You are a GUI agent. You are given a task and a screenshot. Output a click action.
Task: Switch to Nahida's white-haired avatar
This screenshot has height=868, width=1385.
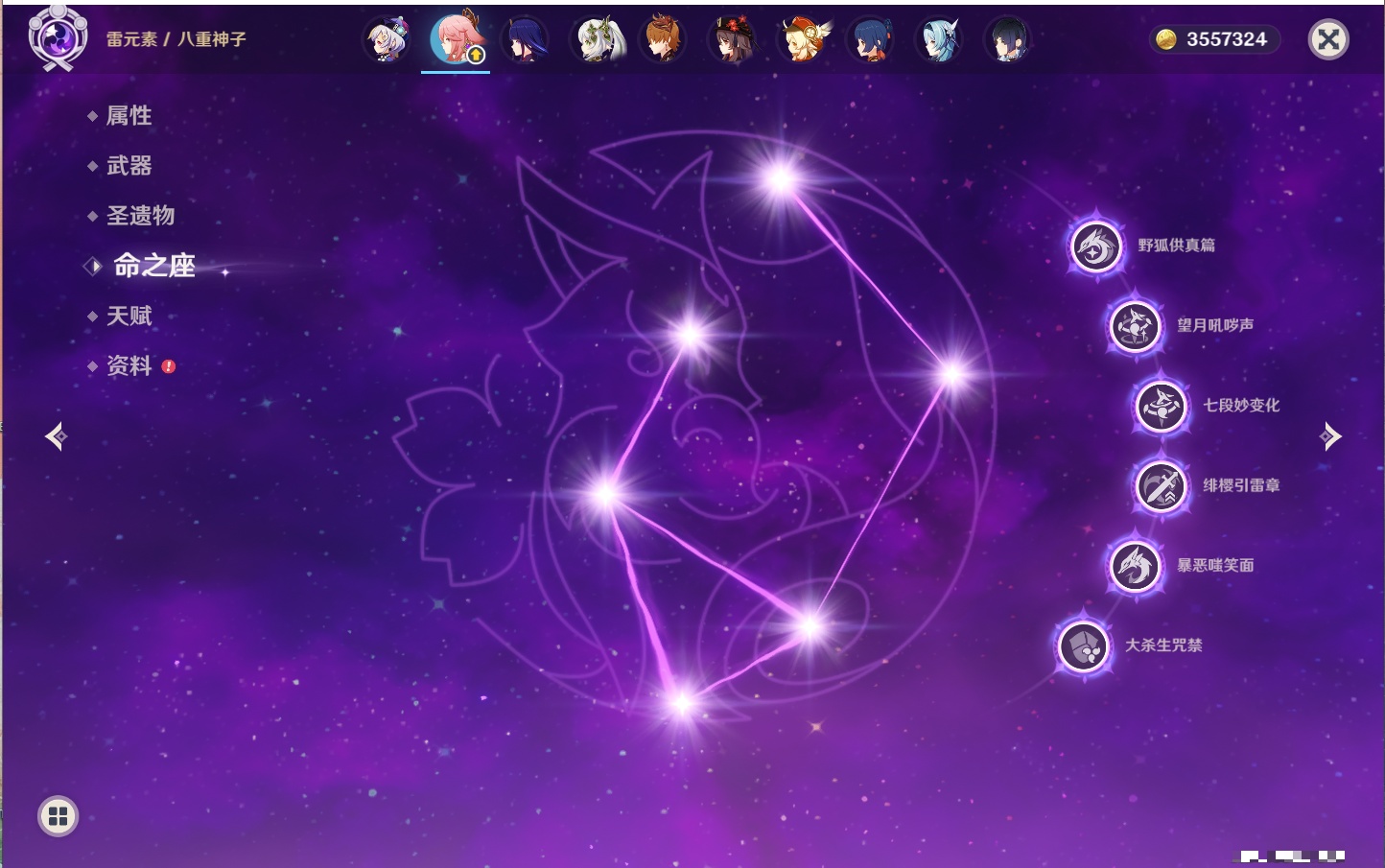point(599,40)
